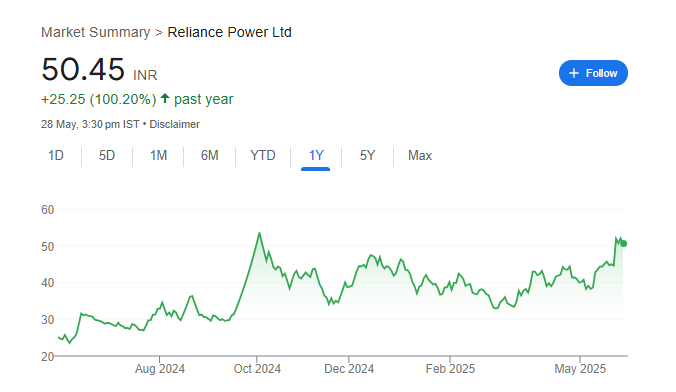The width and height of the screenshot is (676, 392).
Task: Select the 6M time range tab
Action: point(210,155)
